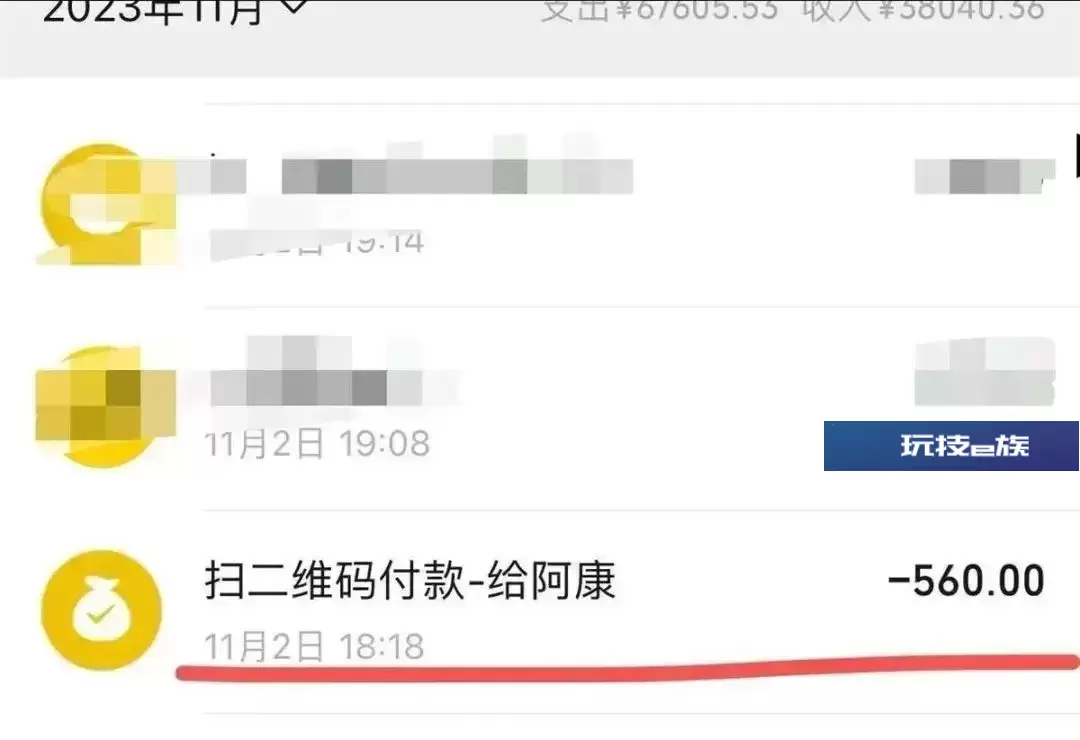Select blurred amount of 19:08 transaction
The image size is (1080, 740).
click(985, 372)
